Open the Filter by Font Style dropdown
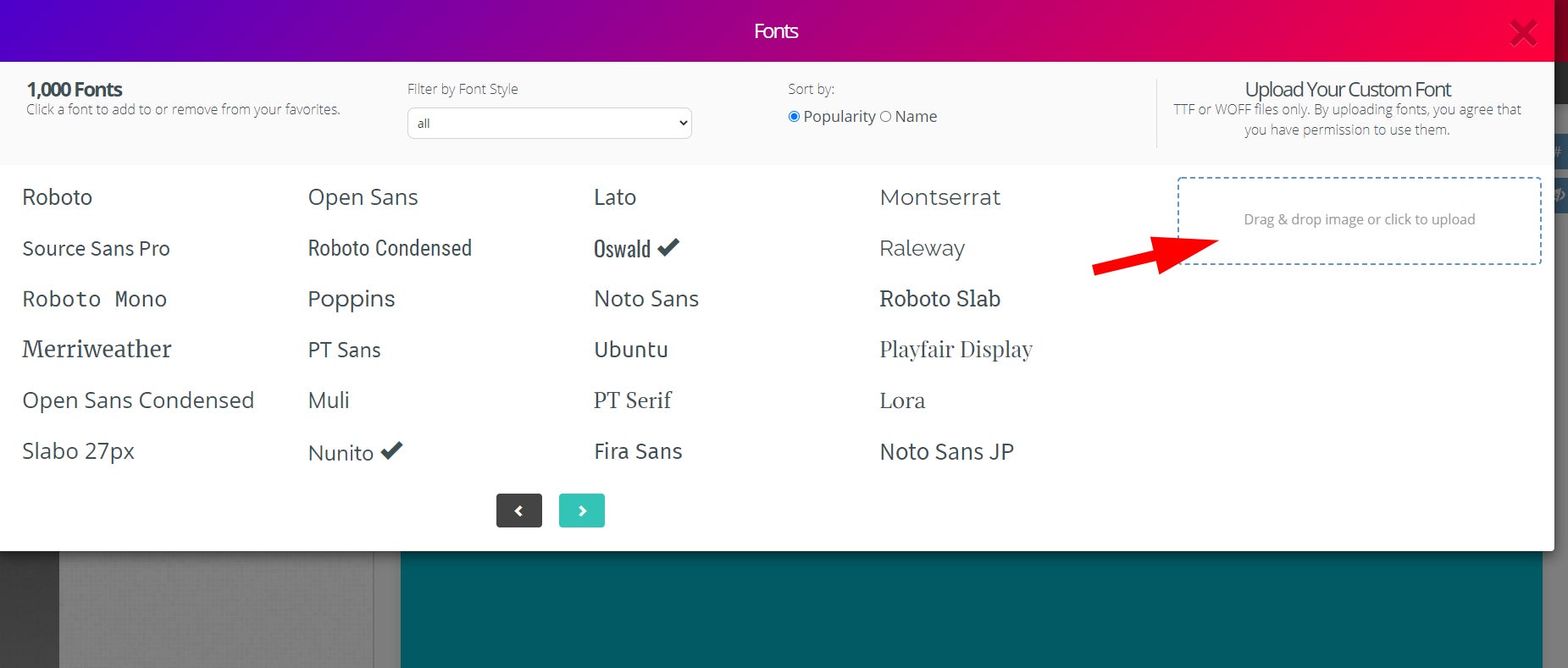Viewport: 1568px width, 668px height. [549, 124]
